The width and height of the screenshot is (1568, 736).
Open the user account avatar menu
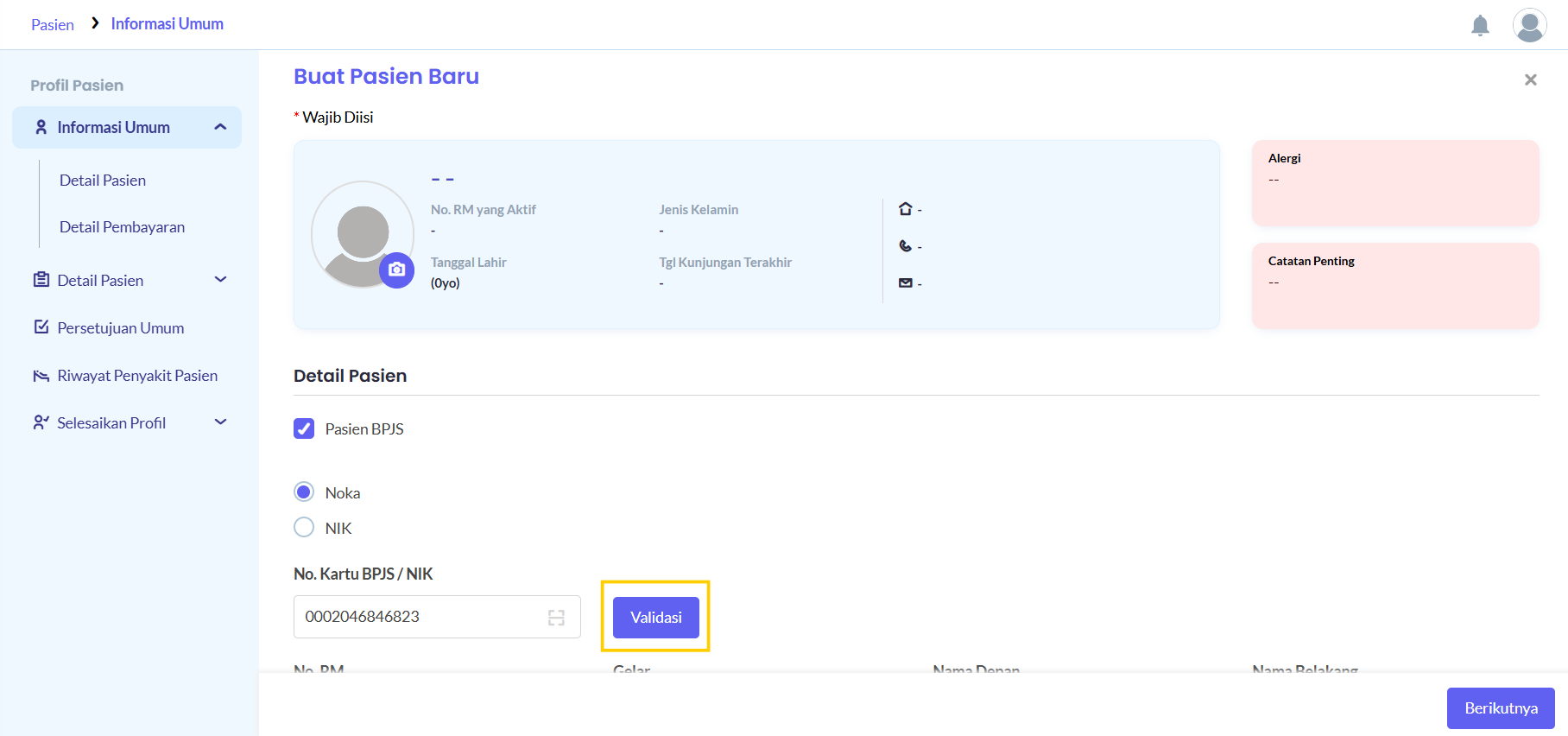pos(1529,25)
